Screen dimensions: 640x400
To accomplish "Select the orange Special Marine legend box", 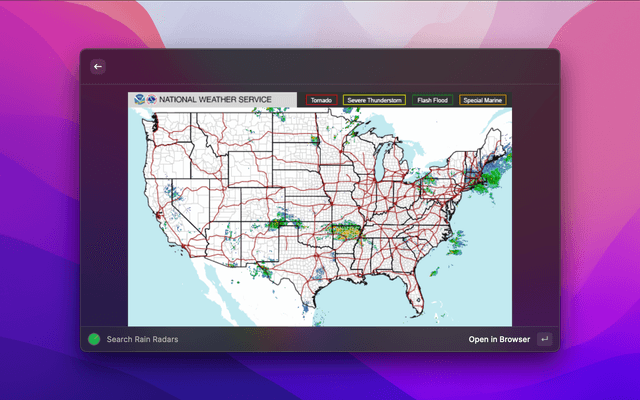I will pyautogui.click(x=483, y=100).
